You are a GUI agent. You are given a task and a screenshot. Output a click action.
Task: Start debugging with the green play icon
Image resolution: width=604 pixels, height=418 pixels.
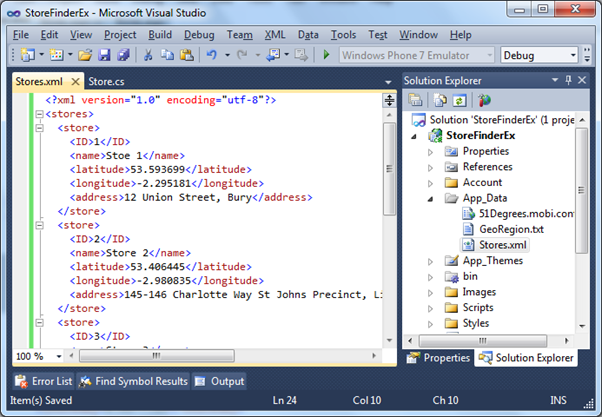[x=326, y=55]
